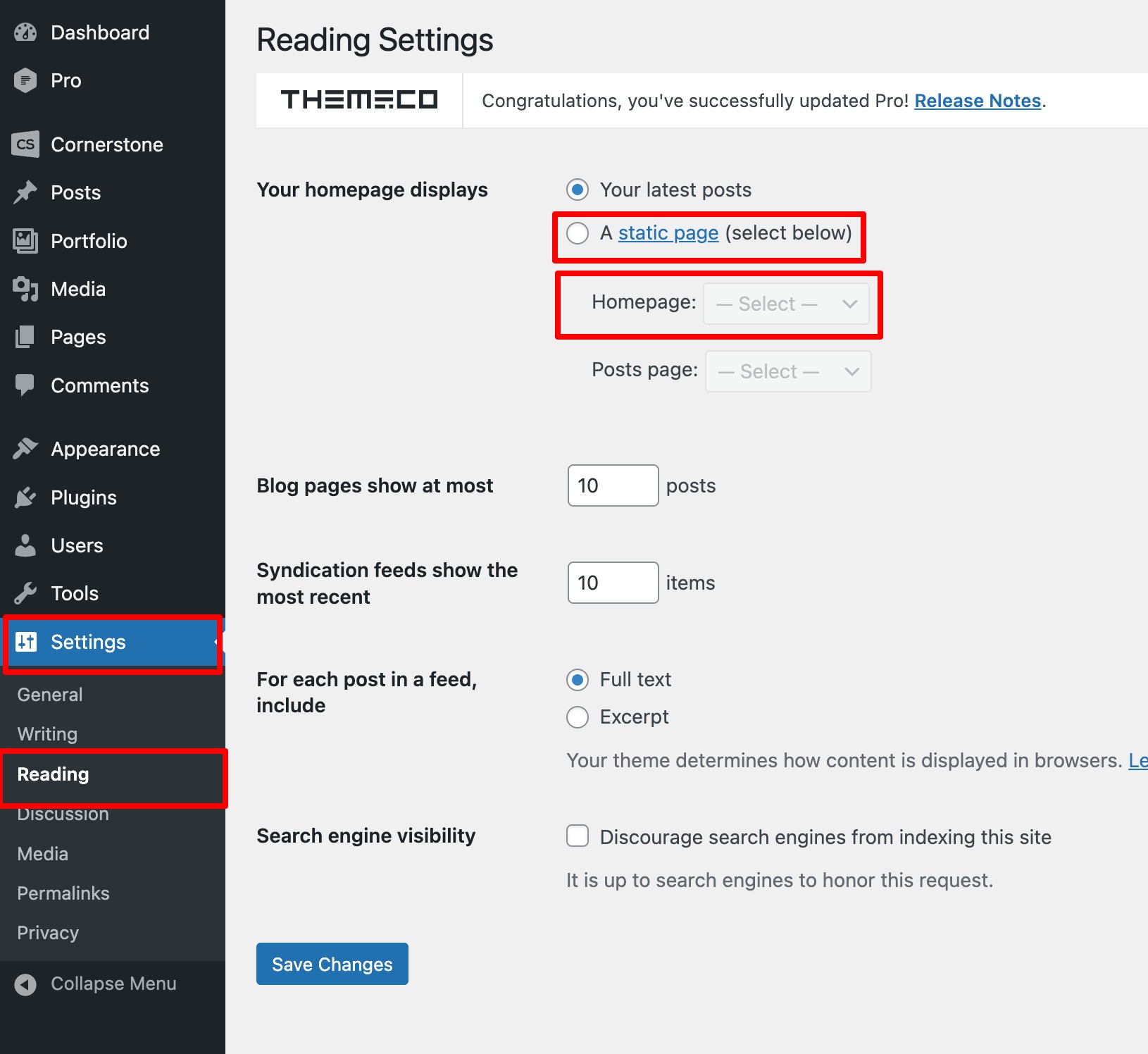Image resolution: width=1148 pixels, height=1054 pixels.
Task: Open the Release Notes link
Action: (x=977, y=101)
